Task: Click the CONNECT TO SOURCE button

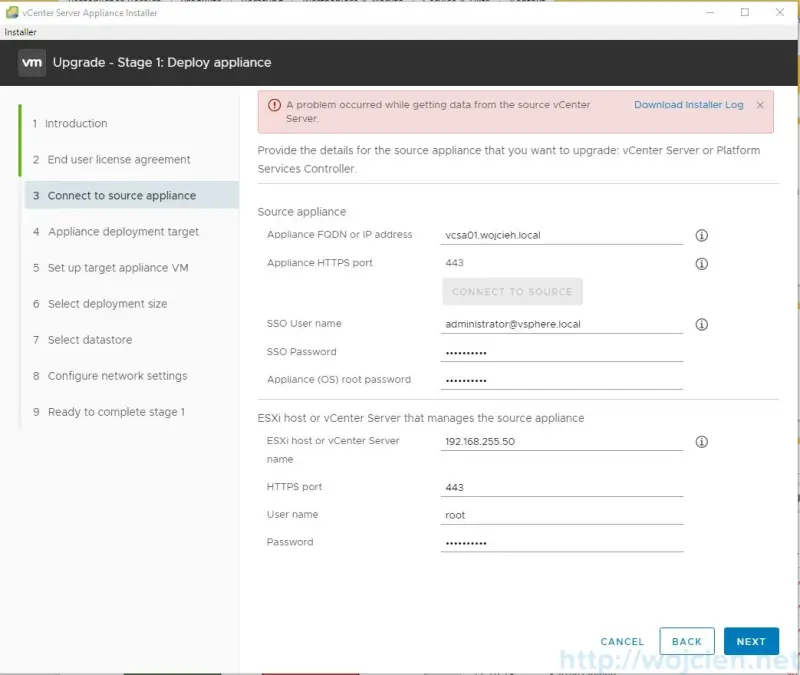Action: pyautogui.click(x=512, y=290)
